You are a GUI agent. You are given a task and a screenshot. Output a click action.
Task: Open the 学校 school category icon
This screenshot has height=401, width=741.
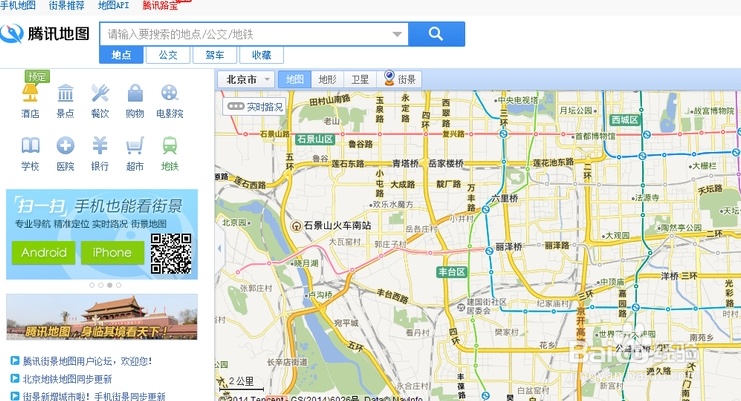tap(30, 153)
